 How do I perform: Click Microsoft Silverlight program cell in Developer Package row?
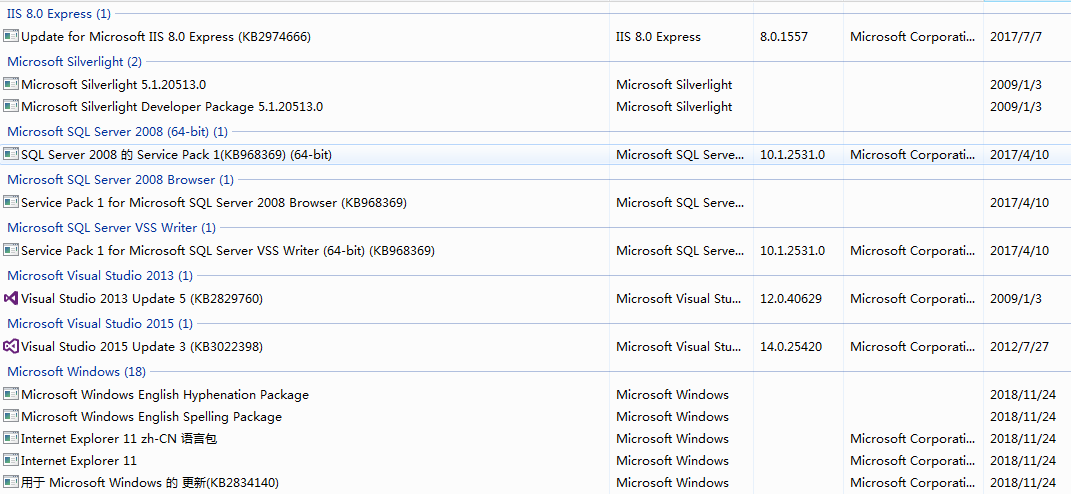[x=674, y=107]
